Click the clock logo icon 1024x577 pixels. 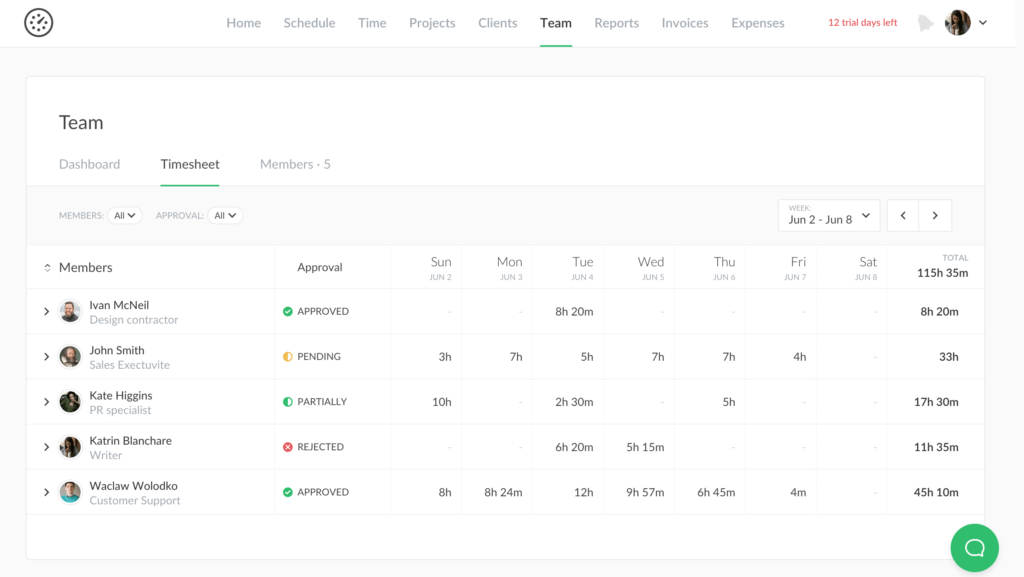[39, 23]
